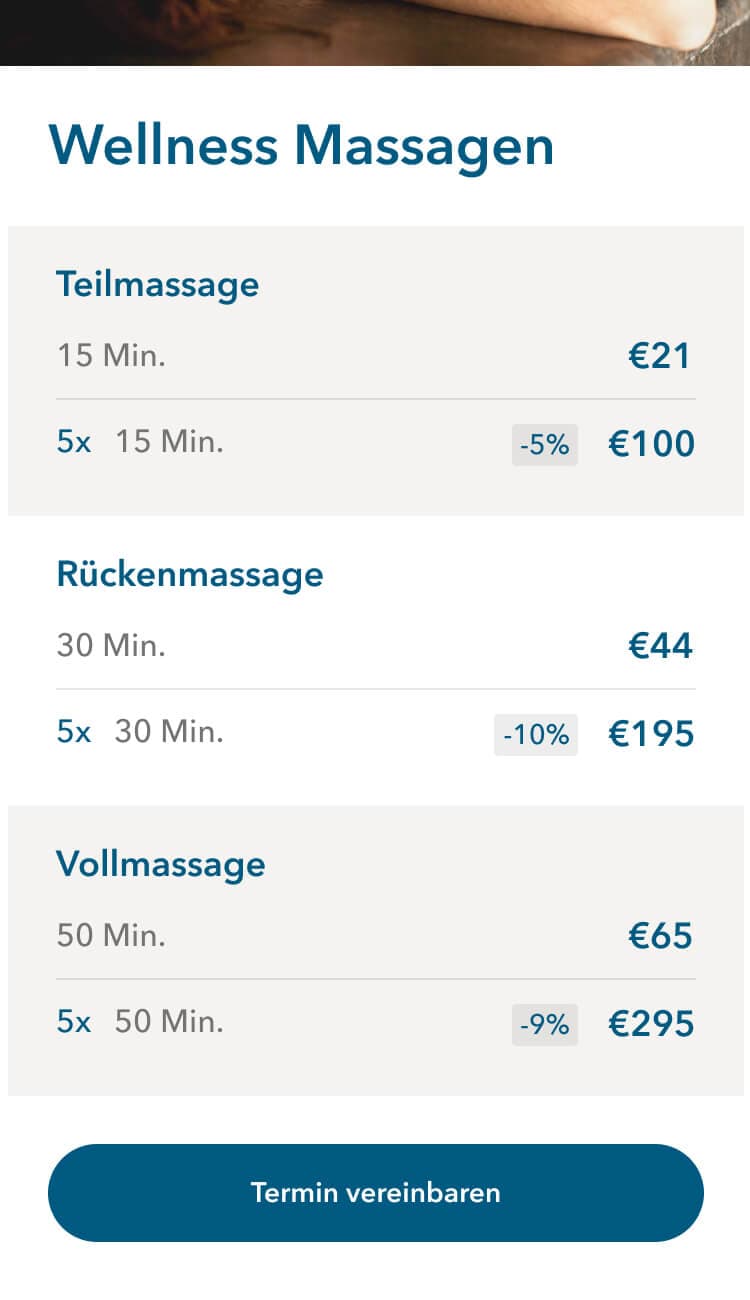Open the Rückenmassage heading
Image resolution: width=750 pixels, height=1300 pixels.
(x=190, y=574)
